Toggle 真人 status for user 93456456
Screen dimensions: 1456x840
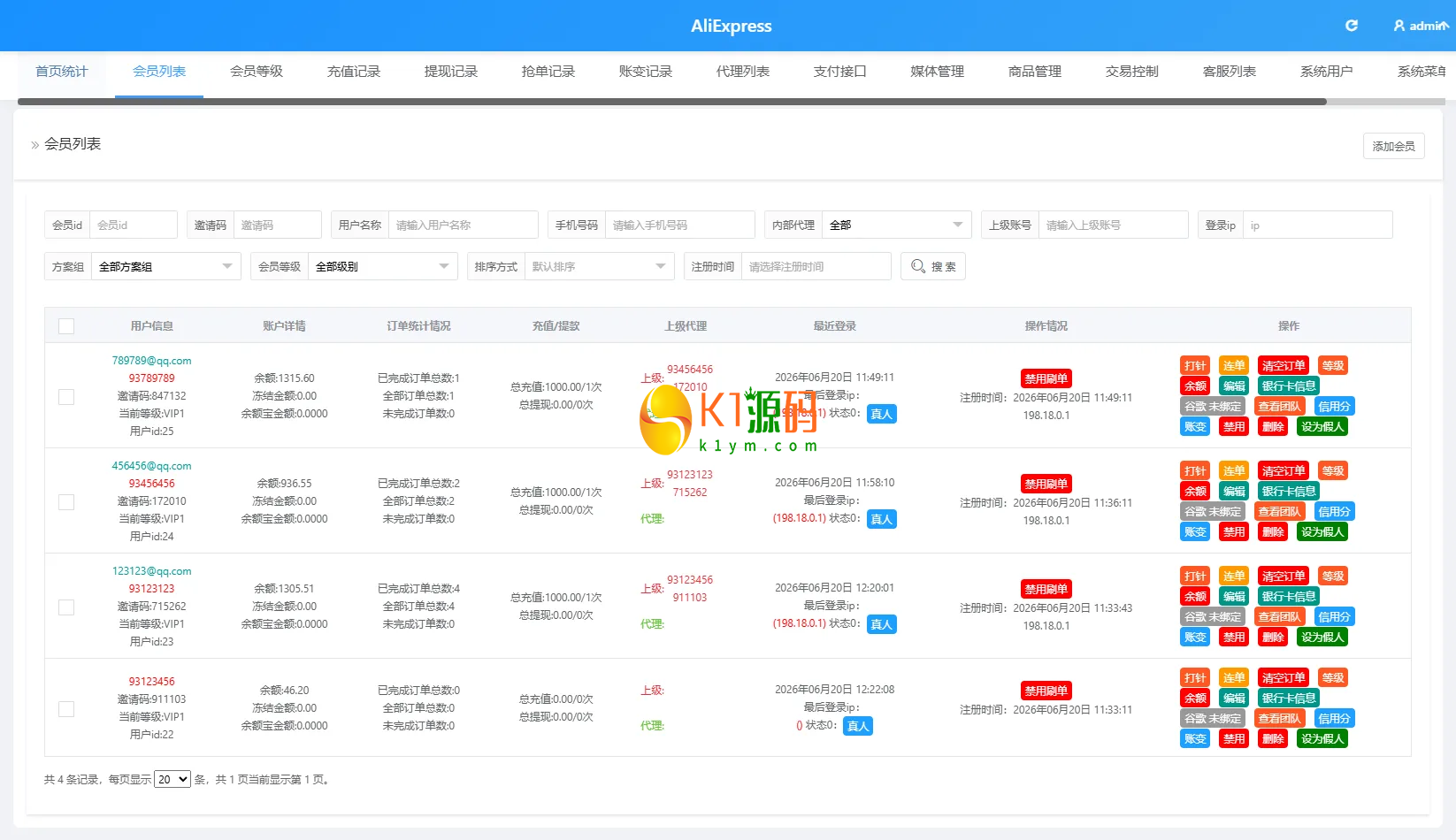[x=881, y=519]
